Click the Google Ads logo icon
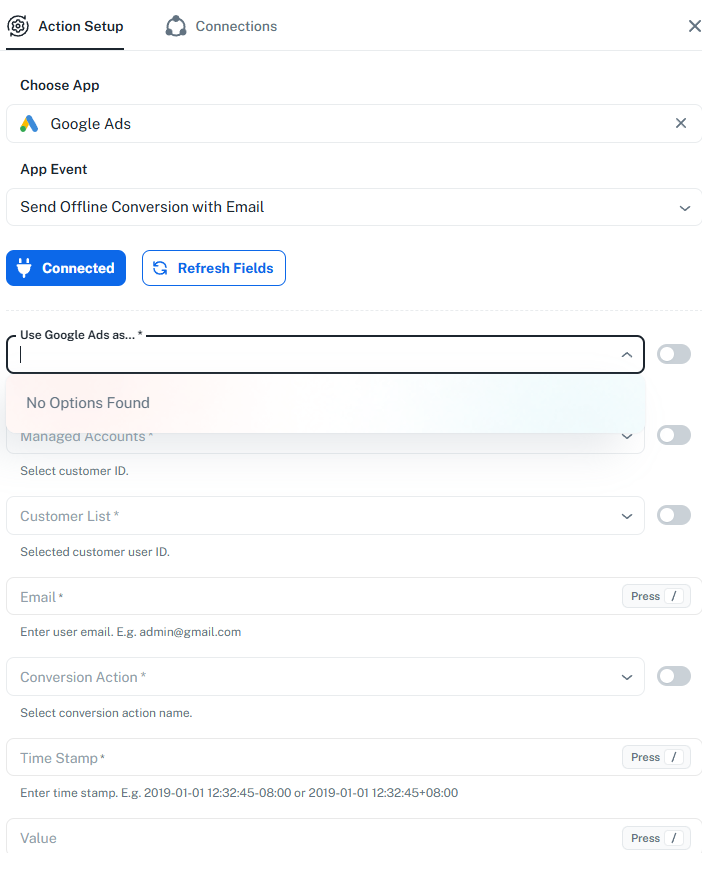Viewport: 702px width, 887px height. pos(29,124)
